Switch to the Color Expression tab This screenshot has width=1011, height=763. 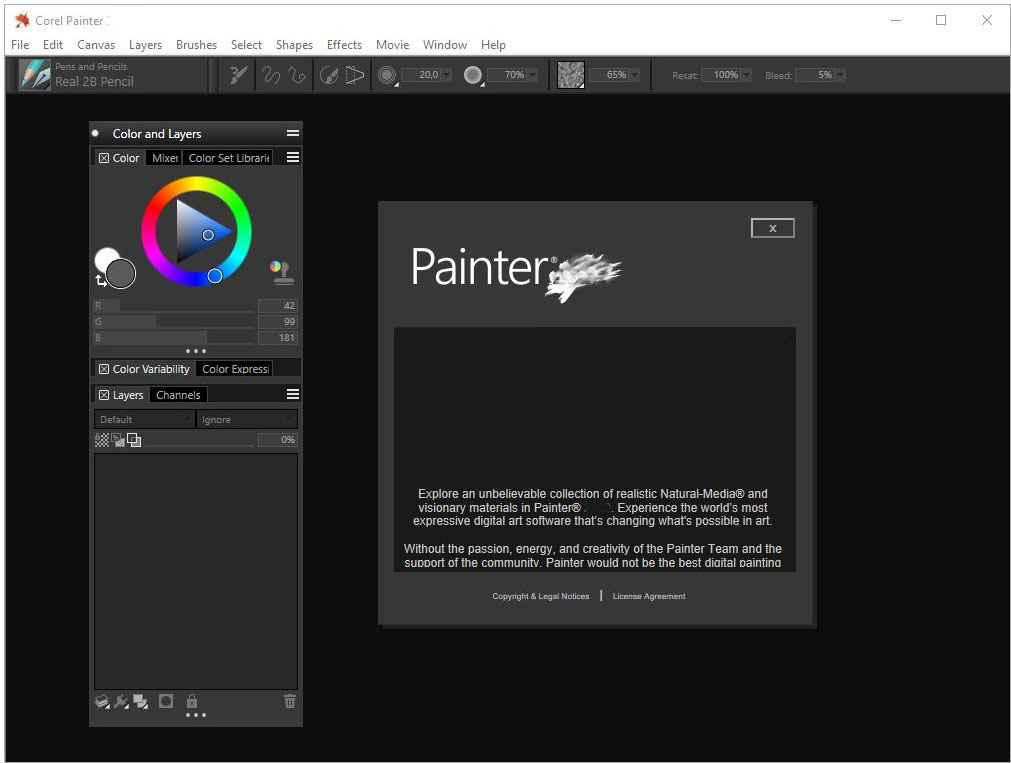click(235, 369)
